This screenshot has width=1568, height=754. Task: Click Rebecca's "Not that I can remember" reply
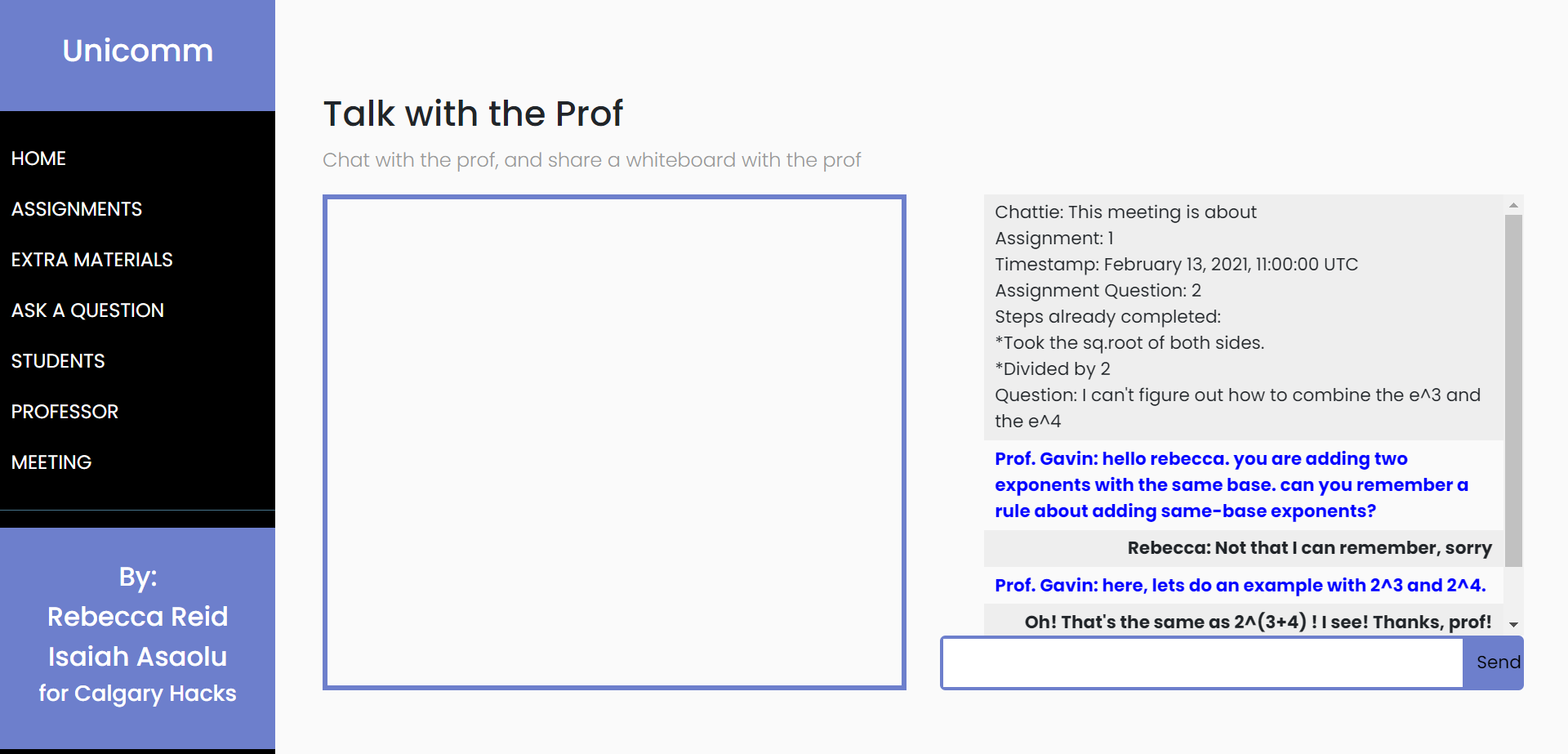(x=1309, y=548)
